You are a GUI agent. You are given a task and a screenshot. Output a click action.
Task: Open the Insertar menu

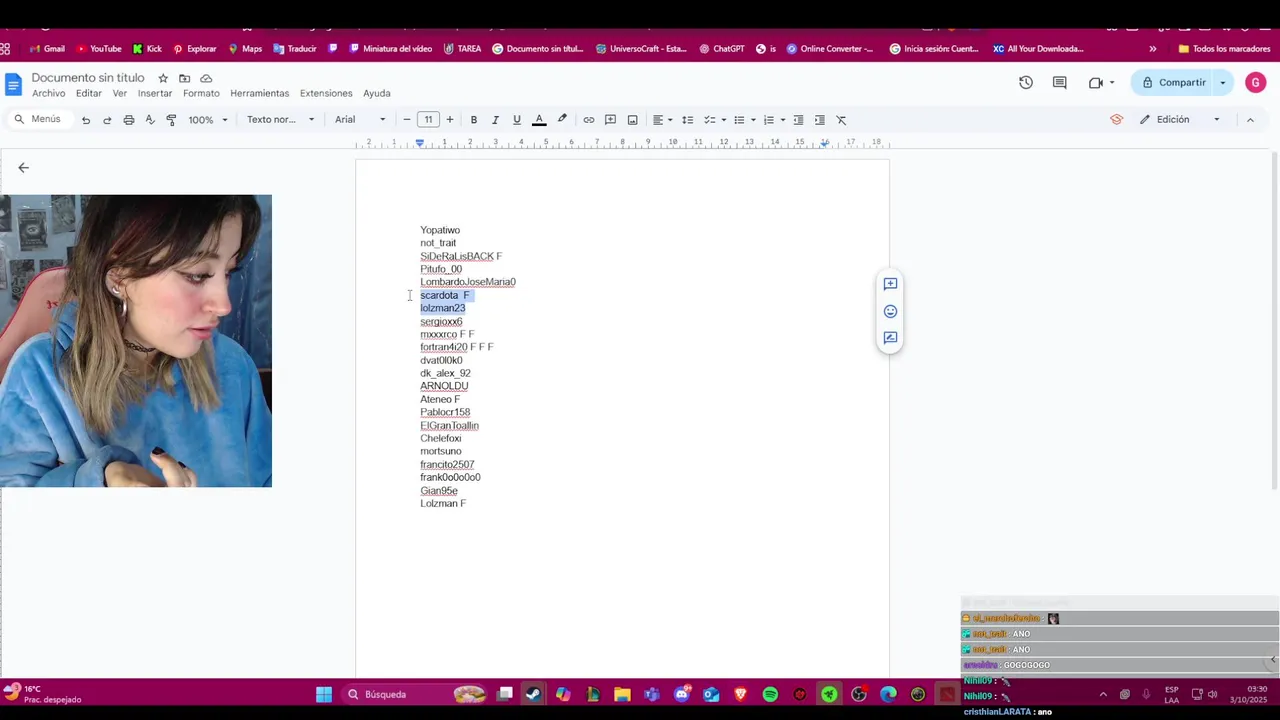click(155, 93)
